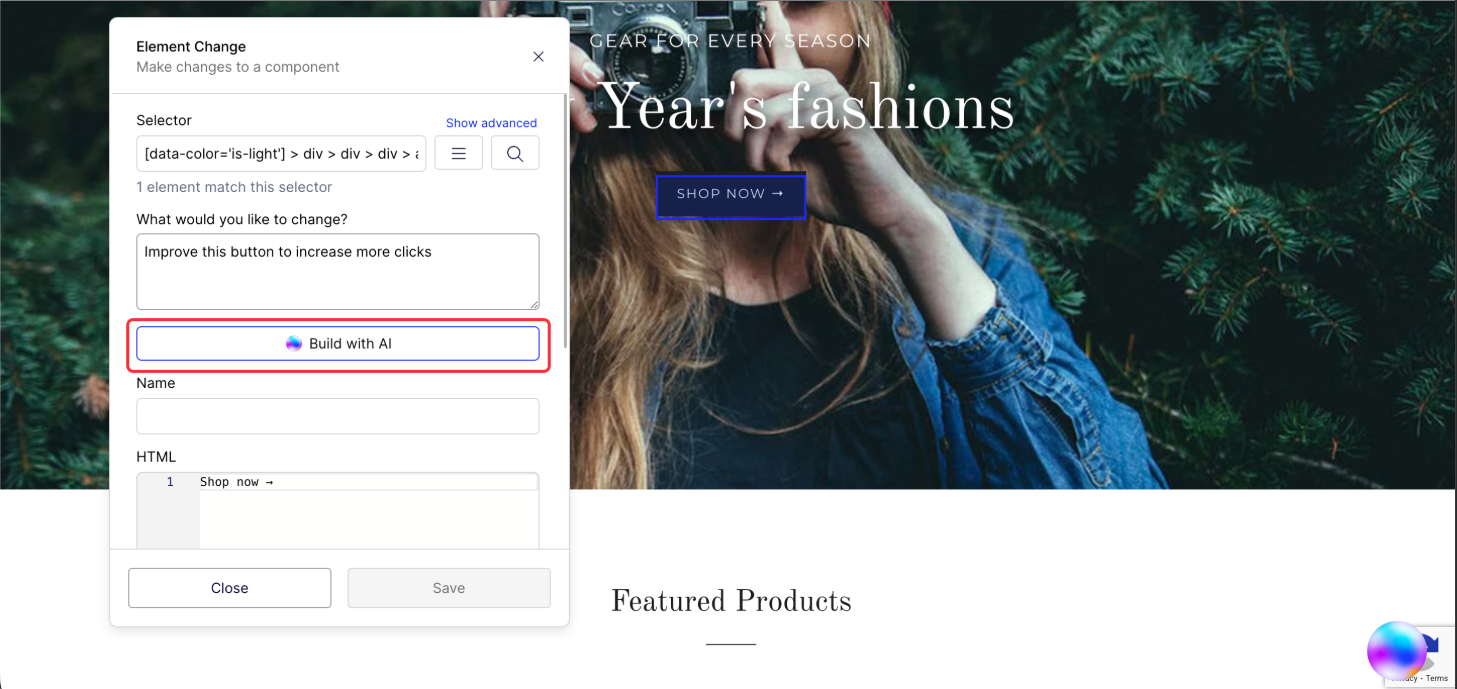Click the reCAPTCHA badge icon
This screenshot has width=1457, height=689.
[1440, 648]
